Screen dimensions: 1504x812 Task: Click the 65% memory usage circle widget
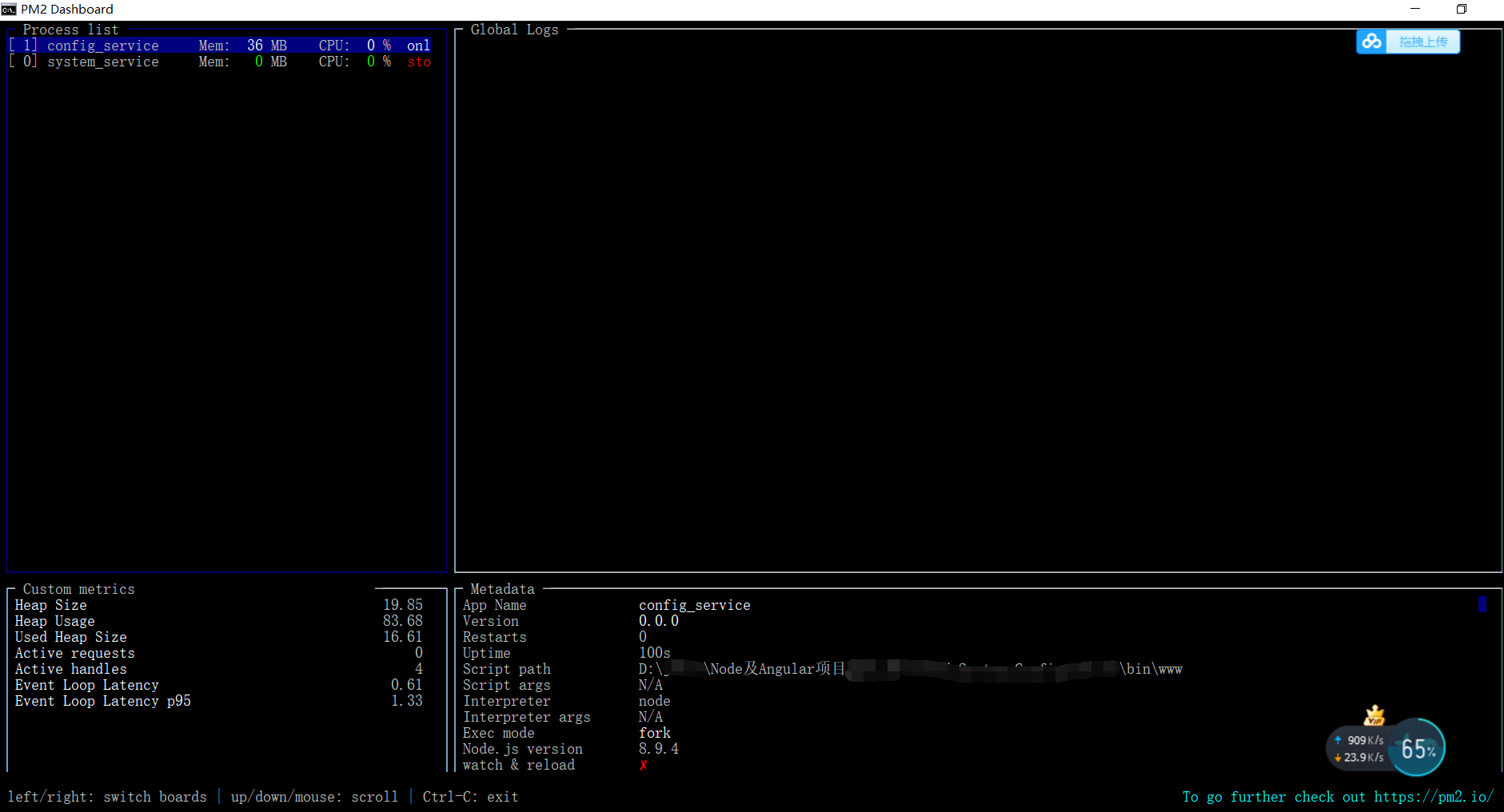coord(1418,748)
